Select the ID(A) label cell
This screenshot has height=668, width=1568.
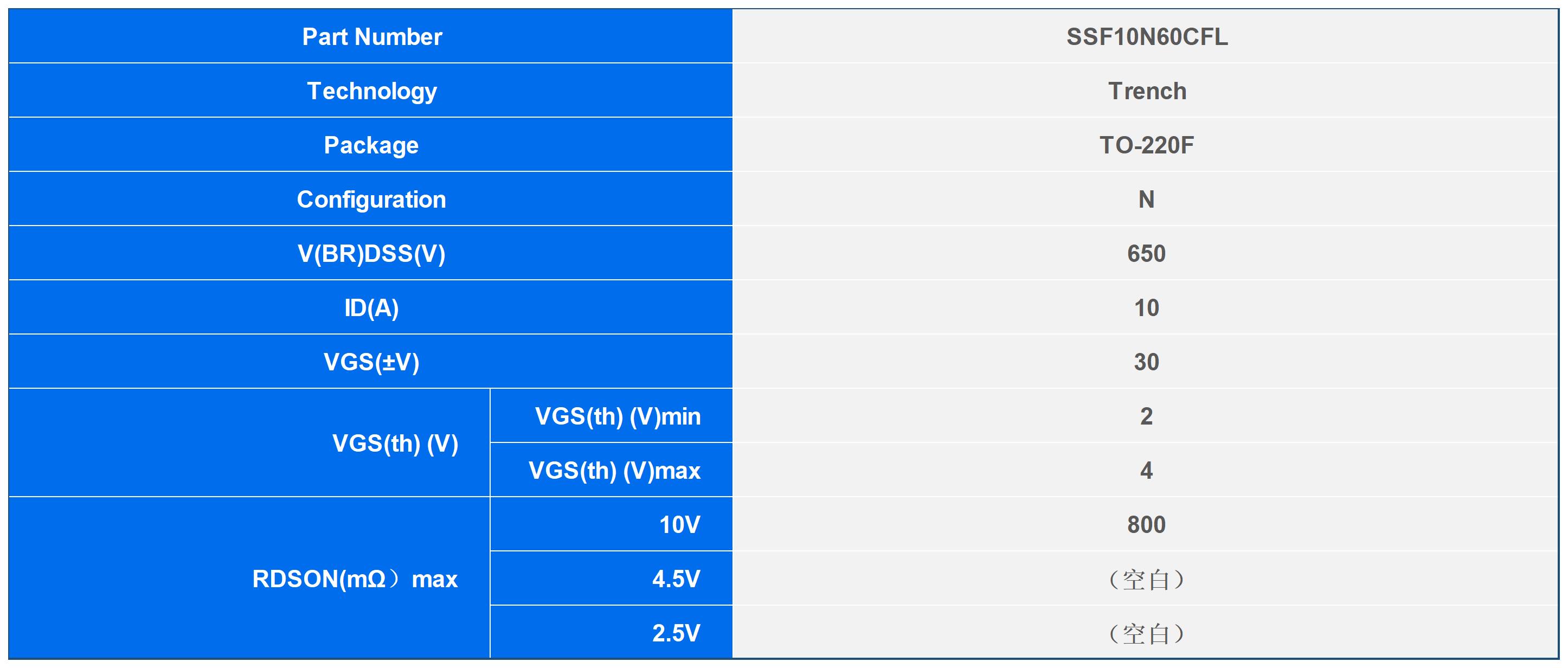(371, 307)
